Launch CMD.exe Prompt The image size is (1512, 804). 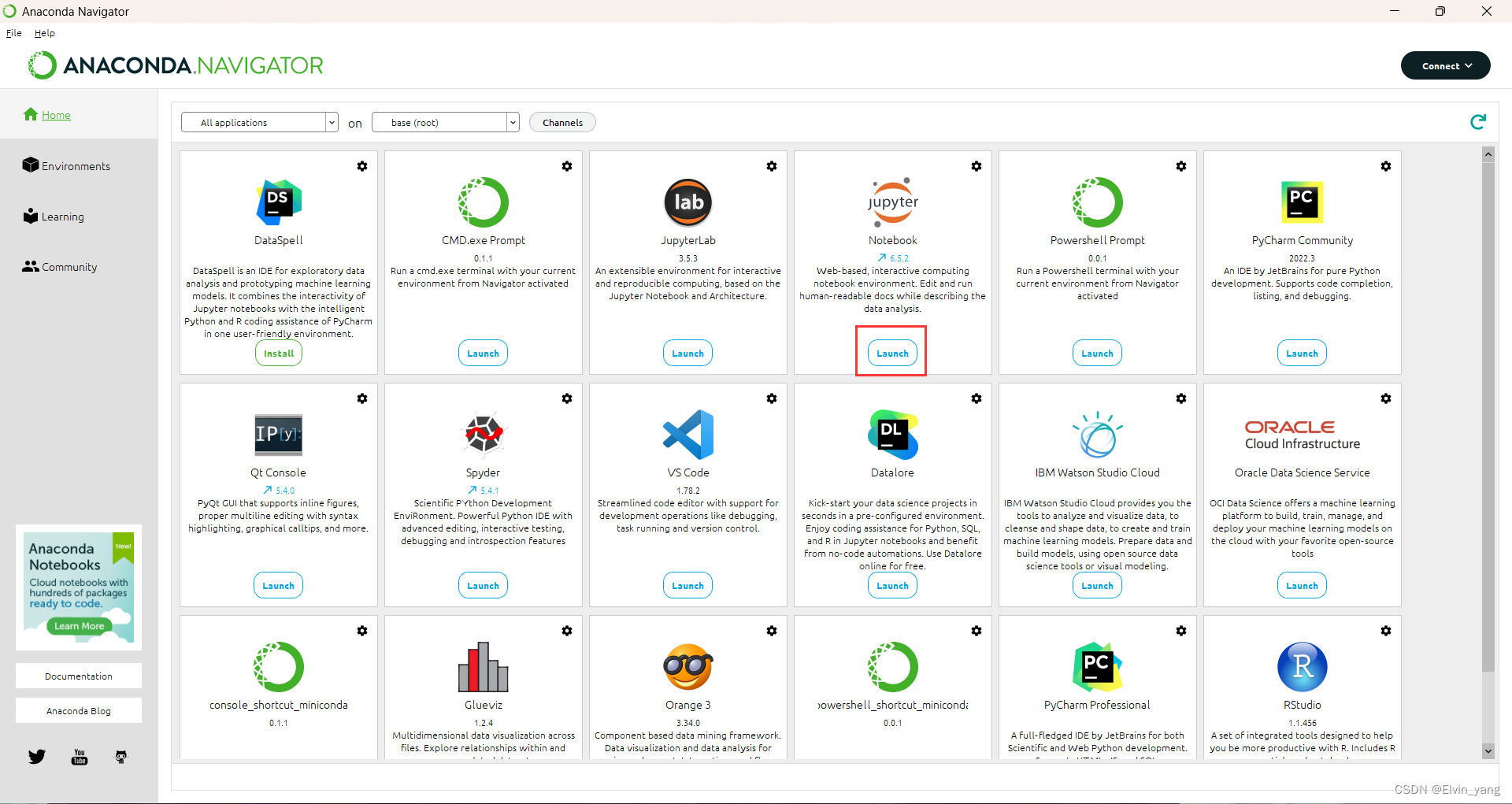pyautogui.click(x=484, y=354)
